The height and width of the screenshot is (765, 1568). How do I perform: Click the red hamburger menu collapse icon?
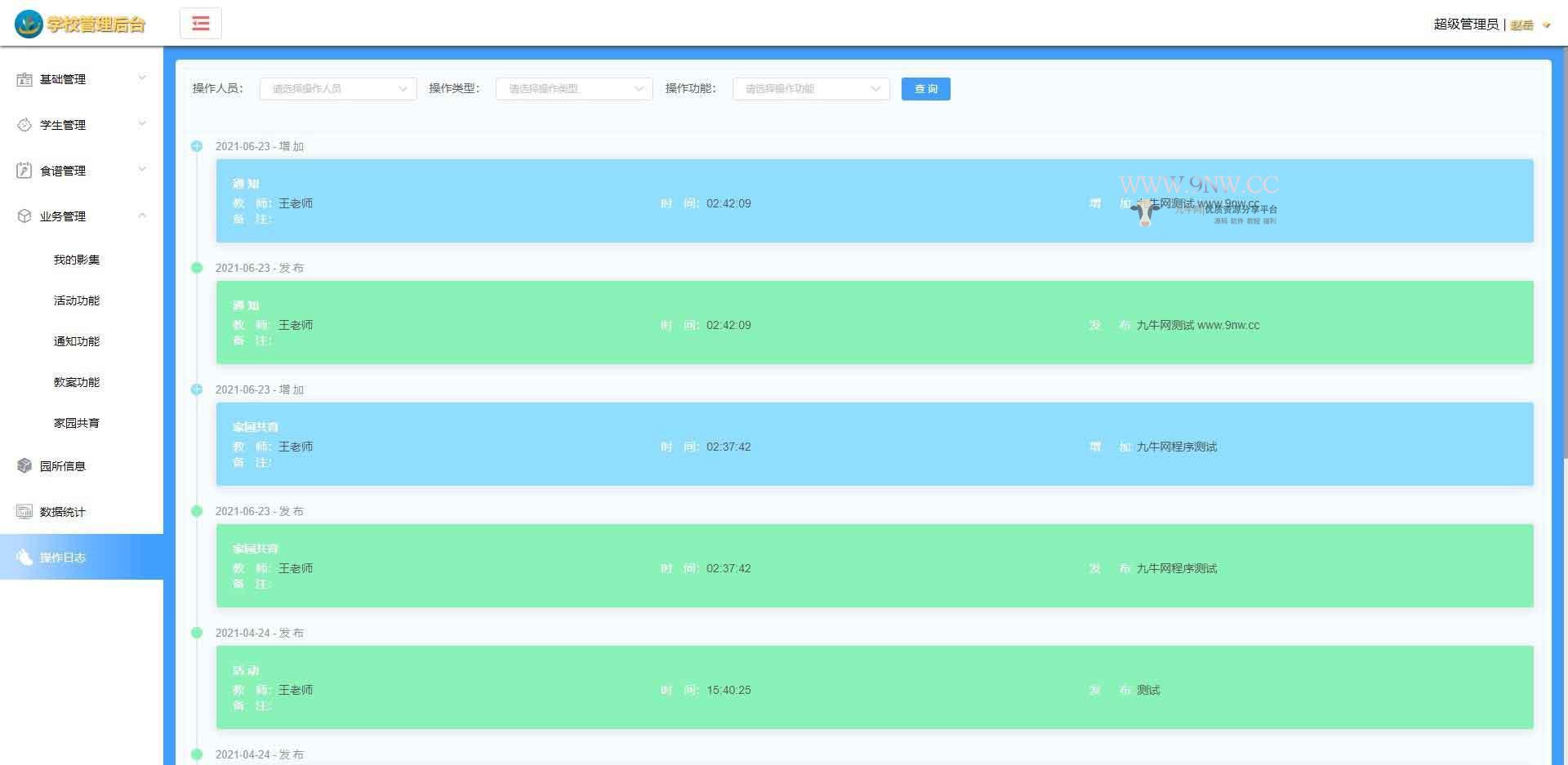pyautogui.click(x=201, y=24)
